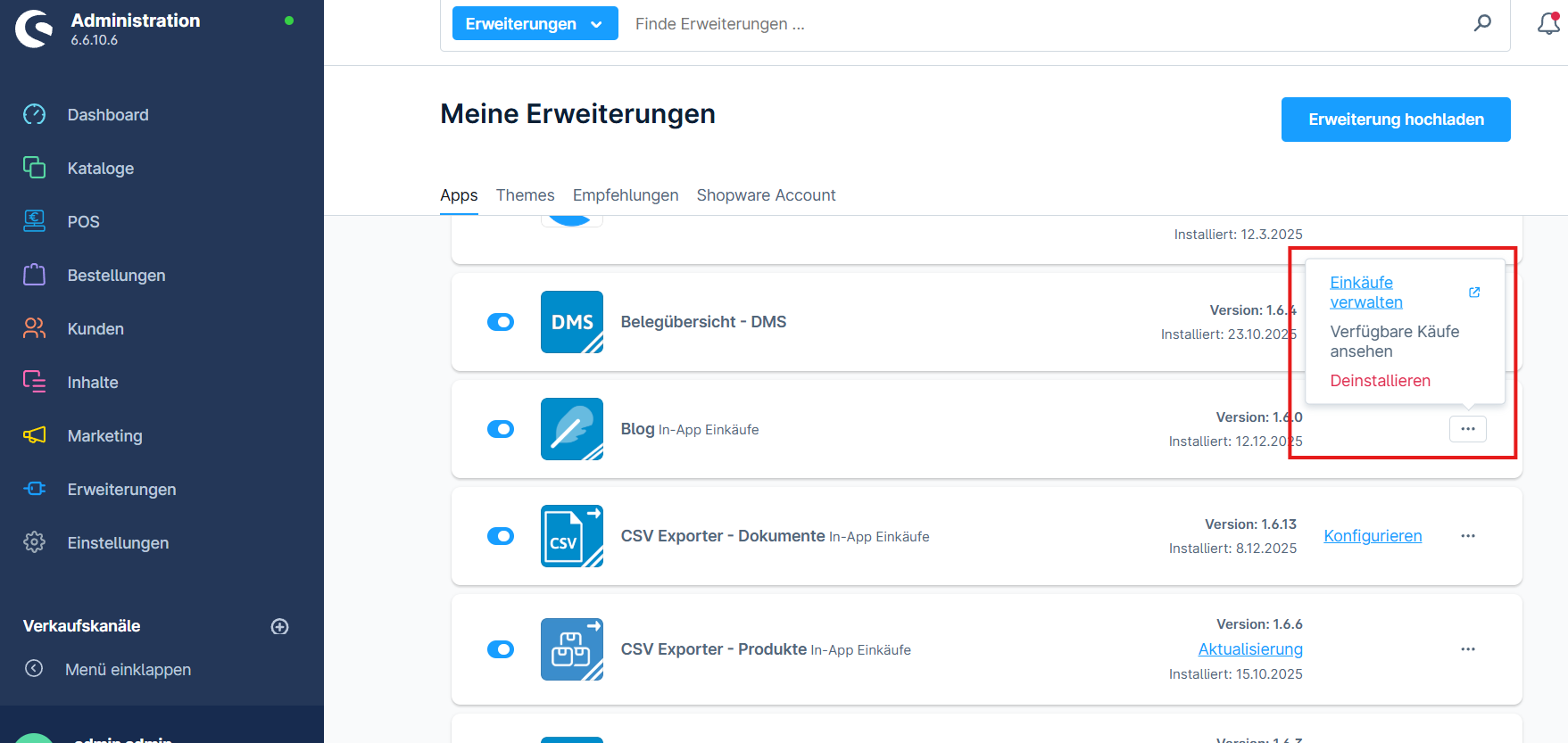
Task: Click the Marketing megaphone icon
Action: tap(35, 435)
